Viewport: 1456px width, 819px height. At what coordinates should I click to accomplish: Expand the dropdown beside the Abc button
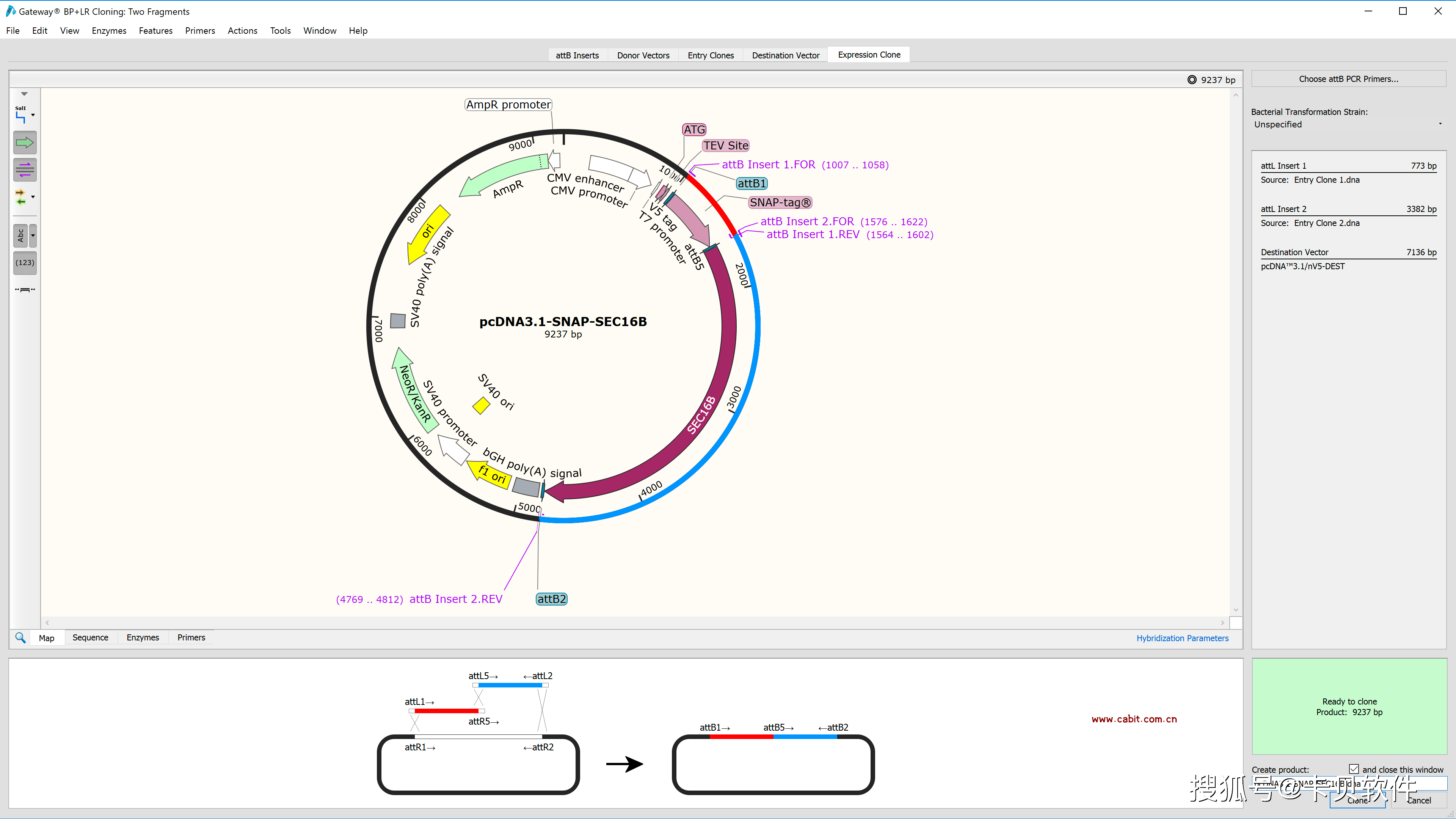(x=33, y=236)
